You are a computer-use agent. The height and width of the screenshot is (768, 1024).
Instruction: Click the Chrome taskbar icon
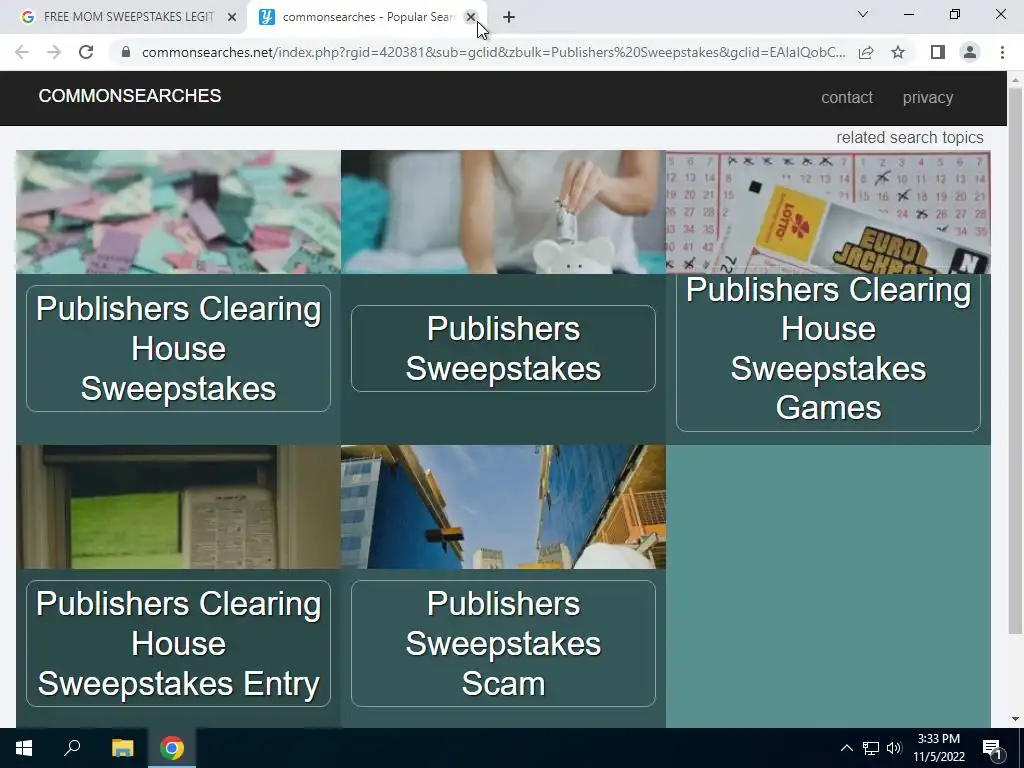tap(172, 748)
